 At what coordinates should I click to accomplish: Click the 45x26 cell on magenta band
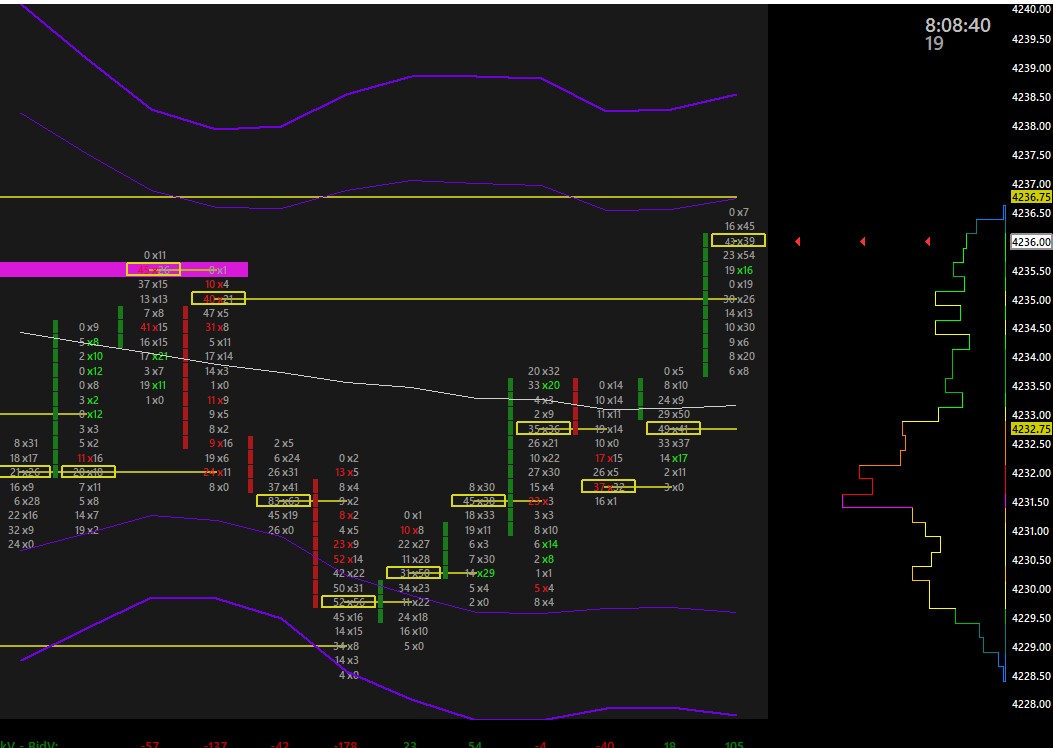point(154,269)
